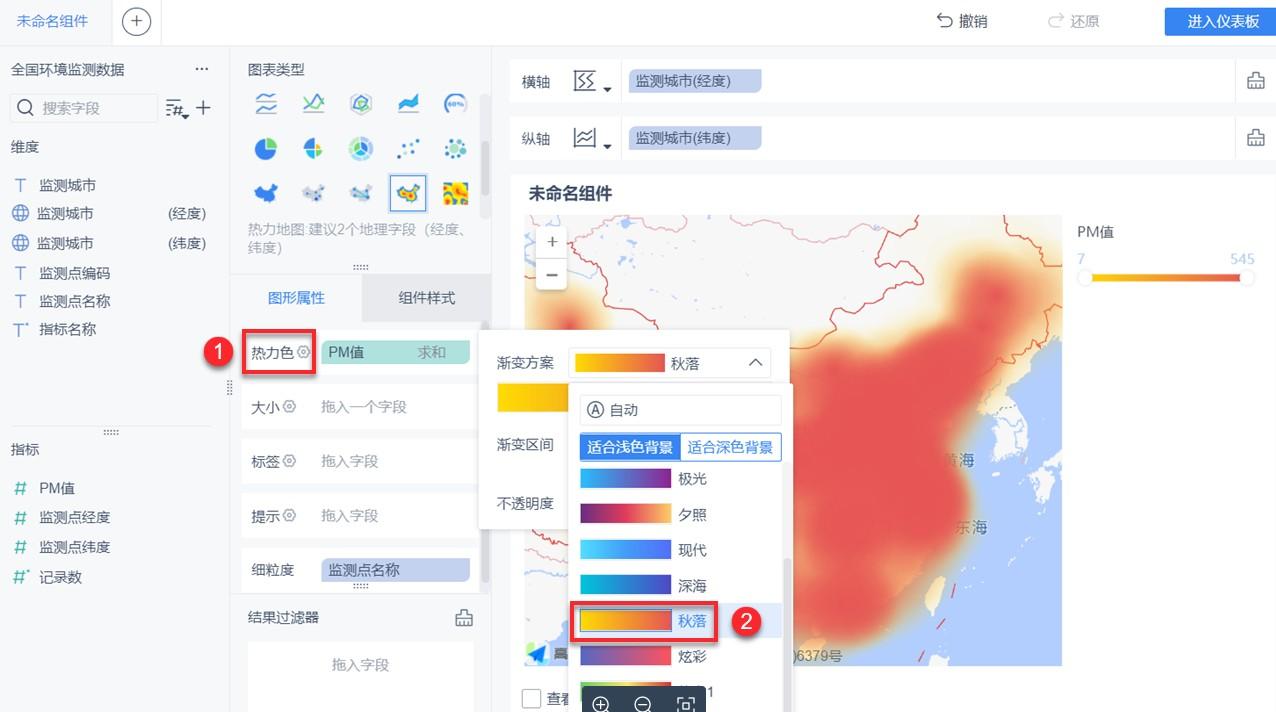This screenshot has height=712, width=1276.
Task: Click PM值 legend right slider handle
Action: [x=1246, y=279]
